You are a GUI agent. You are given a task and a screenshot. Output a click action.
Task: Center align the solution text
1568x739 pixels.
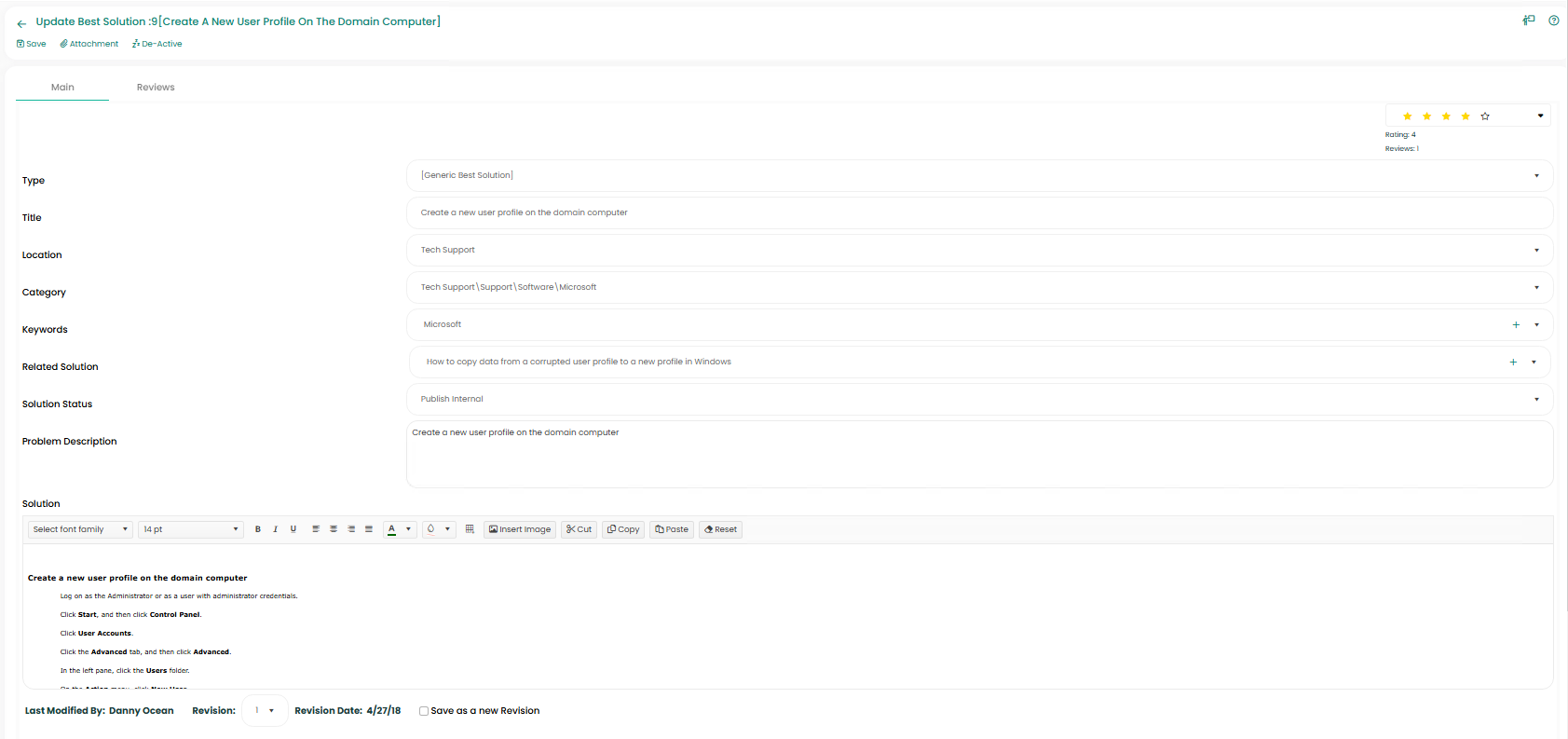334,529
